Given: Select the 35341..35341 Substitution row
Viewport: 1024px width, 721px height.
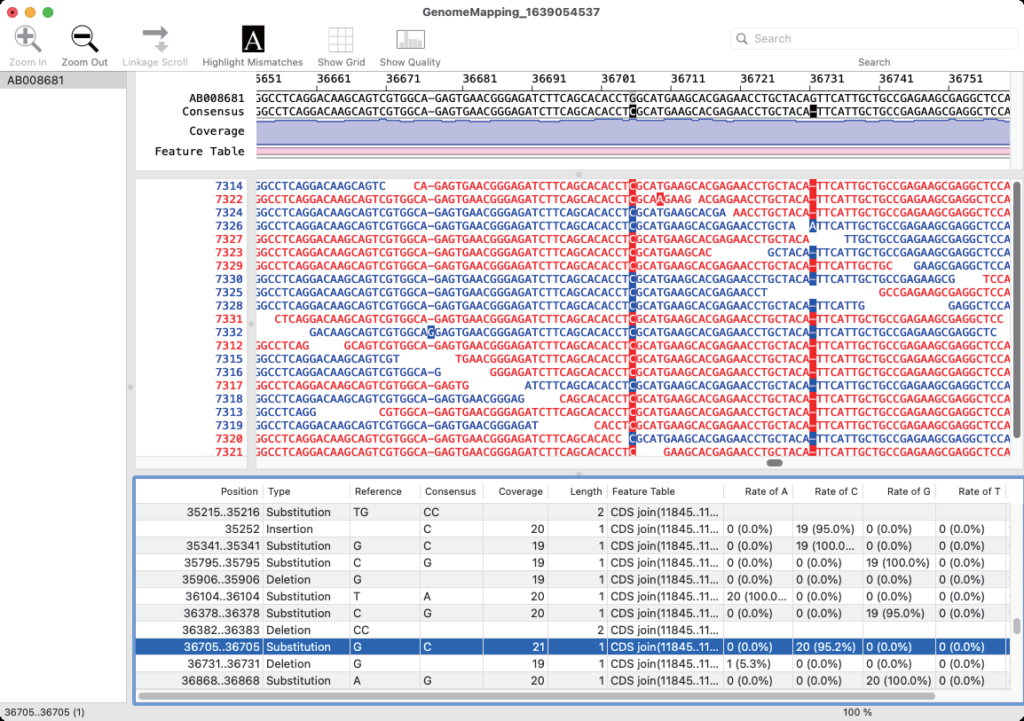Looking at the screenshot, I should point(572,546).
